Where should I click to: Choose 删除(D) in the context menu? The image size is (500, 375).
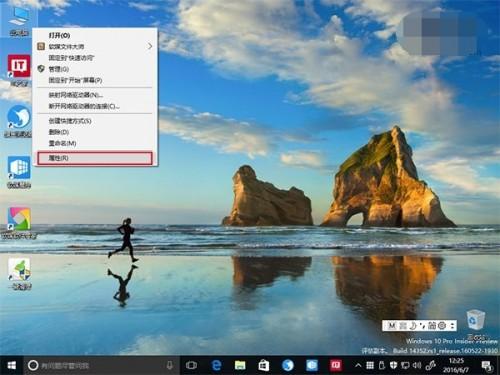coord(95,132)
